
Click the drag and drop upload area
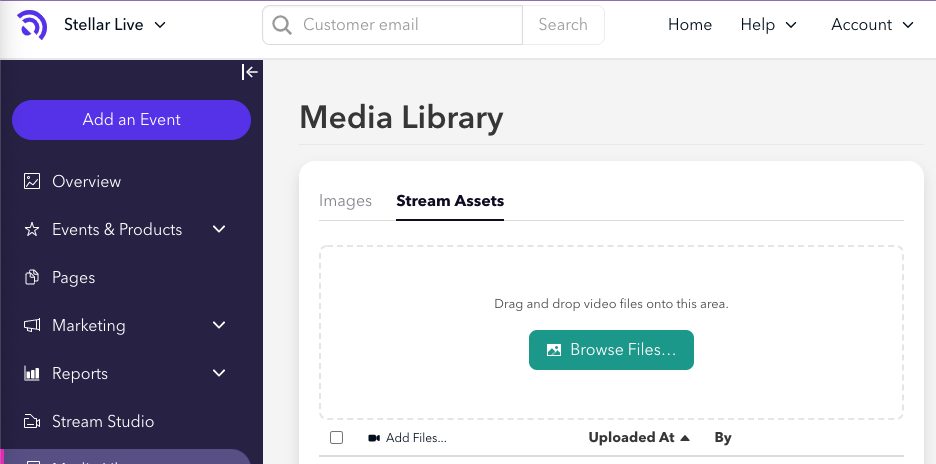click(x=611, y=332)
